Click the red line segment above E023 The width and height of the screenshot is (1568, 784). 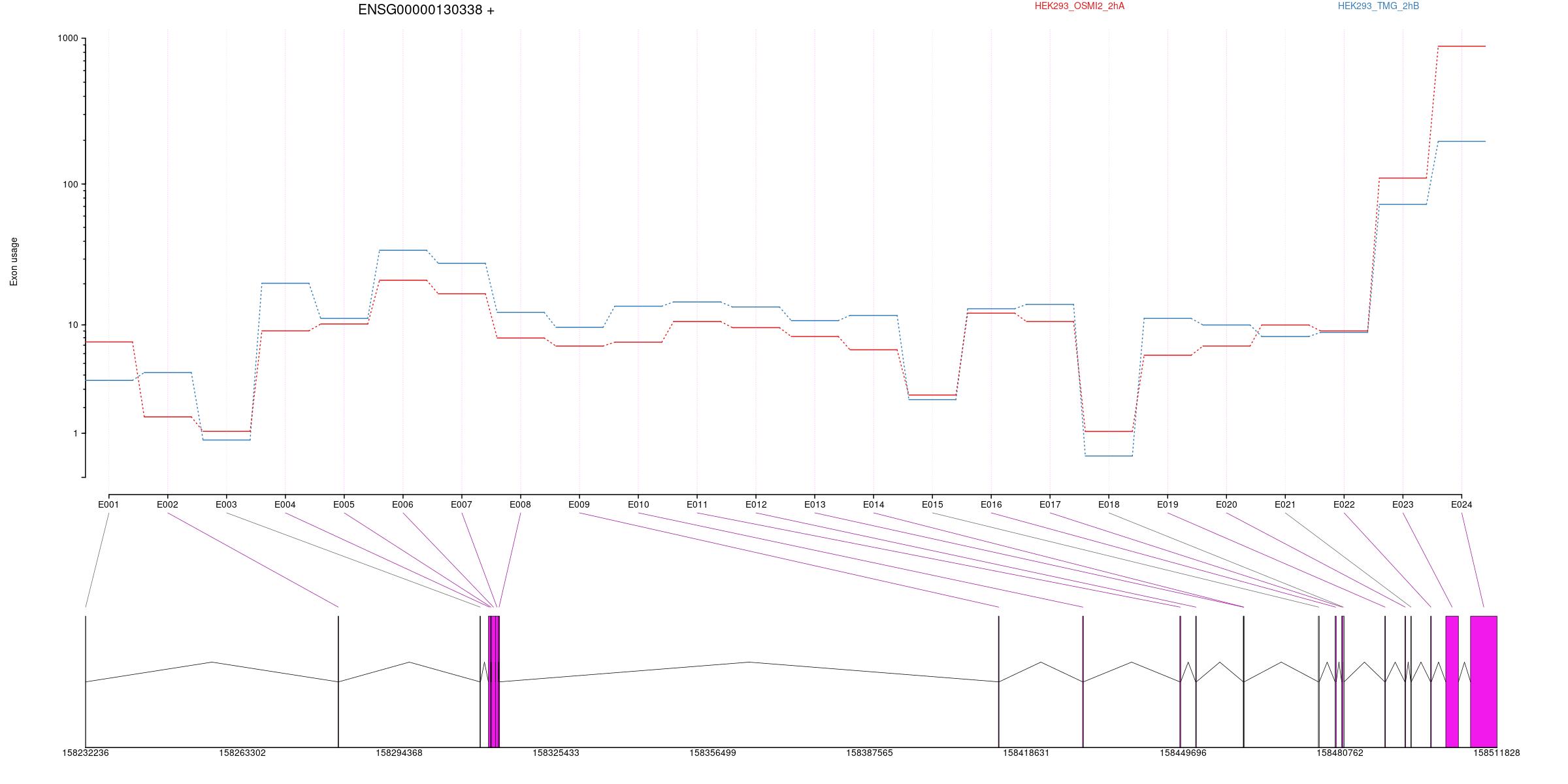pyautogui.click(x=1403, y=178)
